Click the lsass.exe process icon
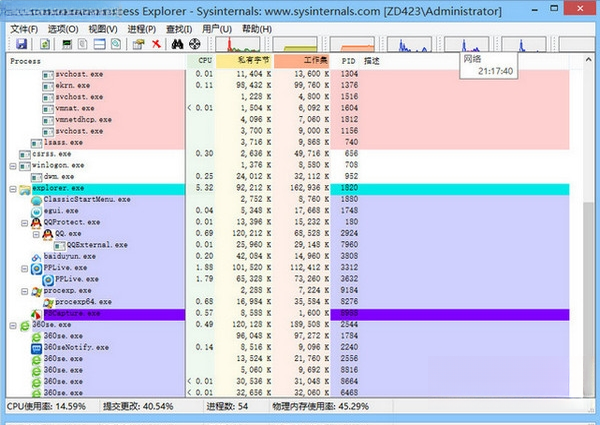Screen dimensions: 600x425 point(36,143)
